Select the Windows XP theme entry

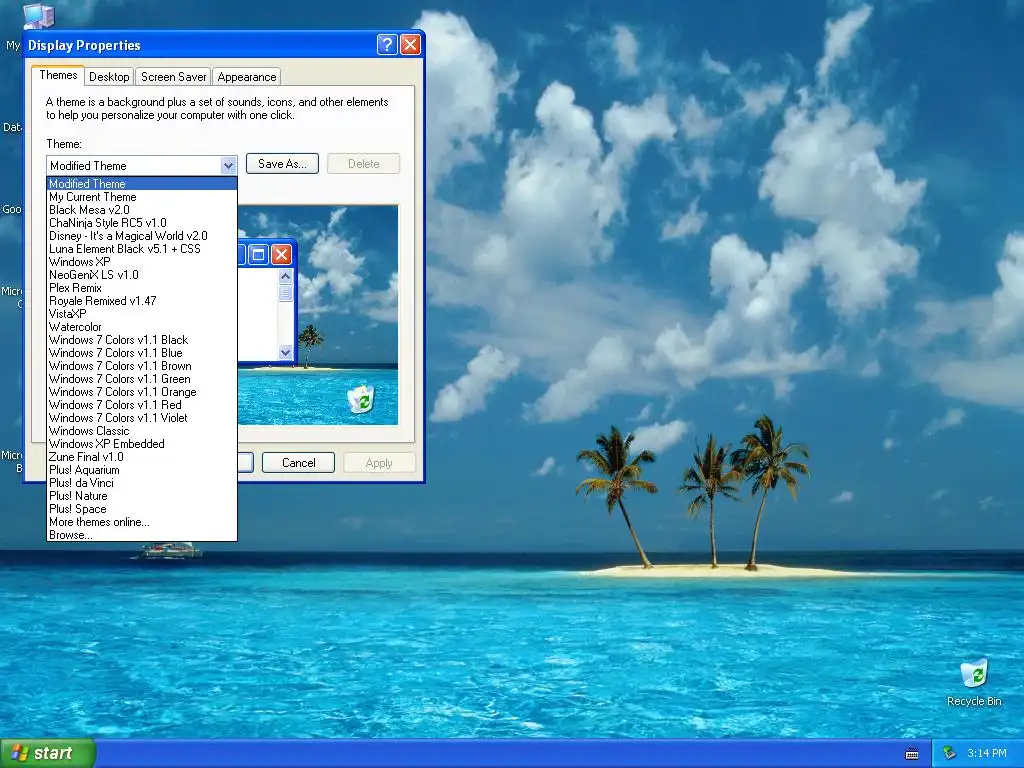(142, 262)
